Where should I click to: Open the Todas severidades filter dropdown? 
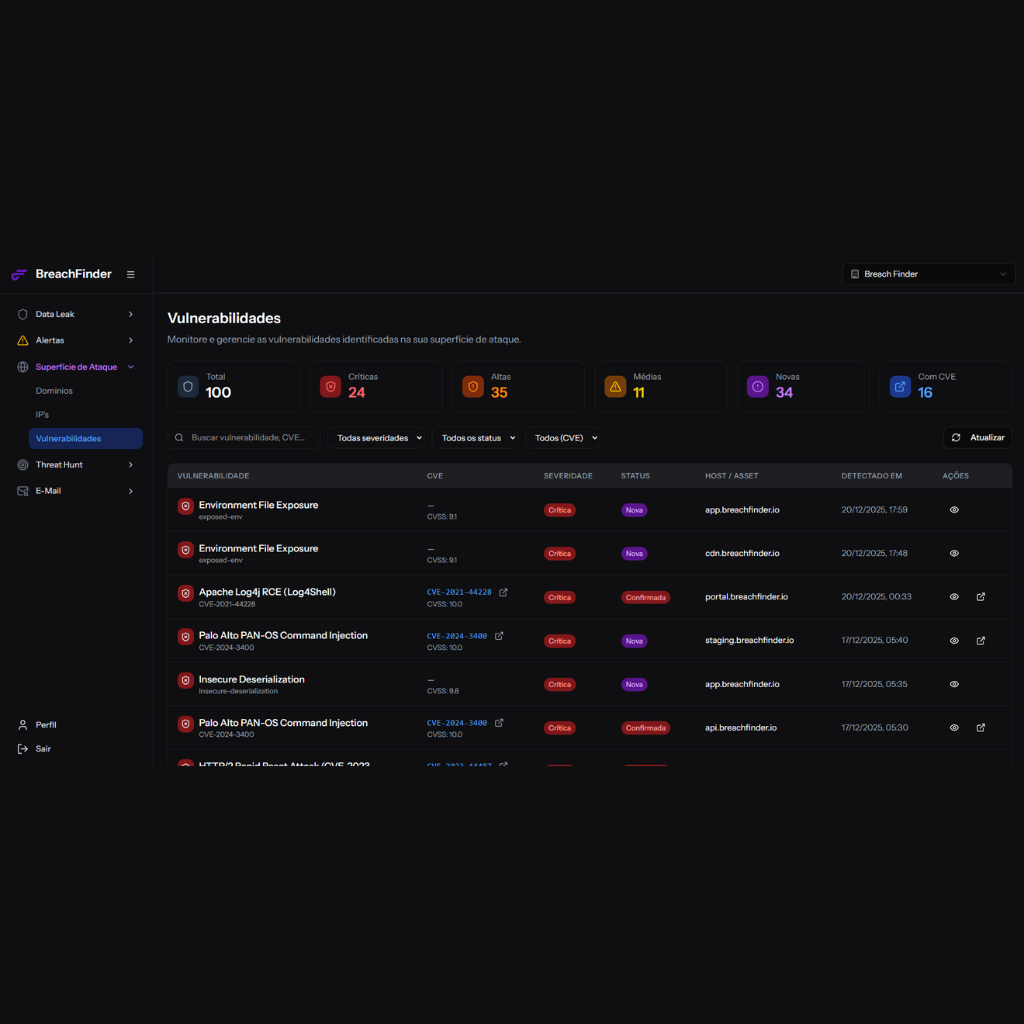376,438
